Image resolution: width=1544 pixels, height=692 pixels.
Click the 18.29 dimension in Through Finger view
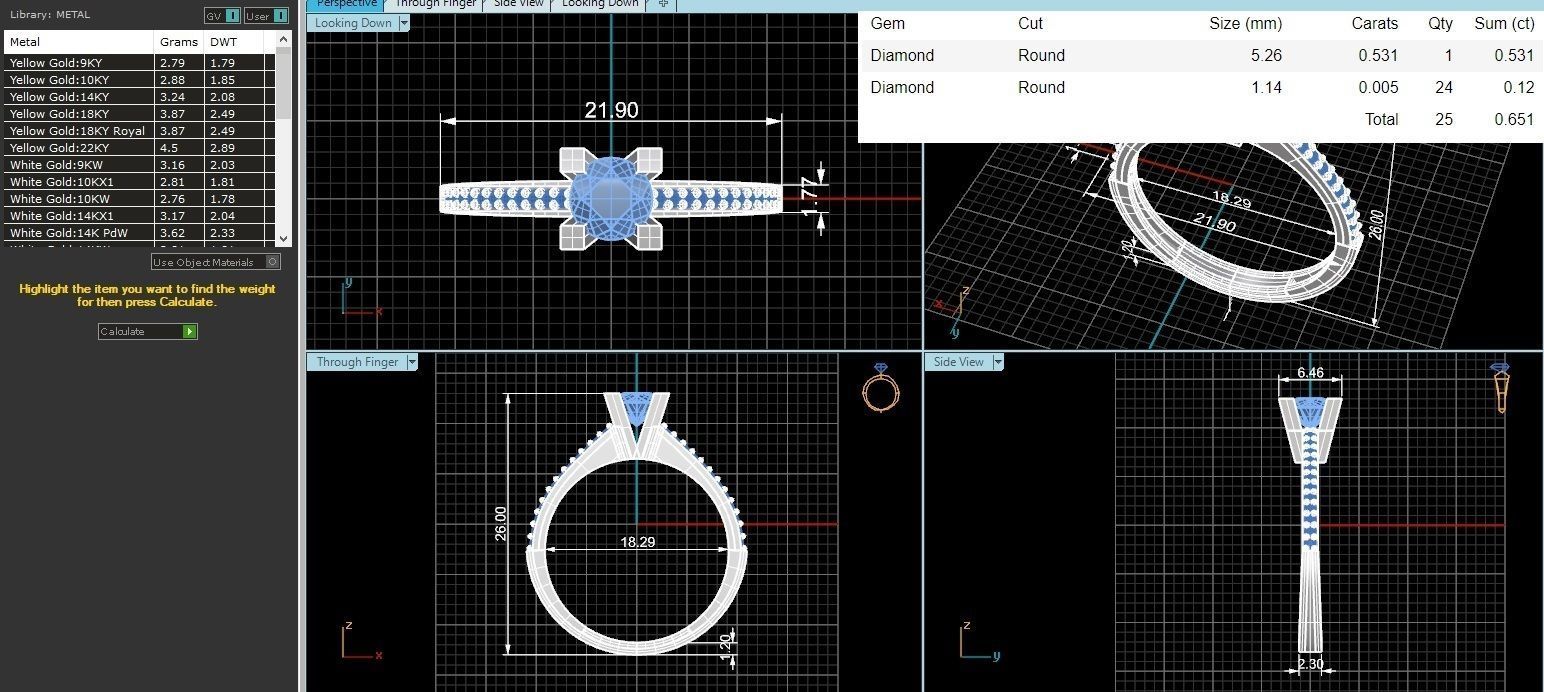pyautogui.click(x=637, y=542)
